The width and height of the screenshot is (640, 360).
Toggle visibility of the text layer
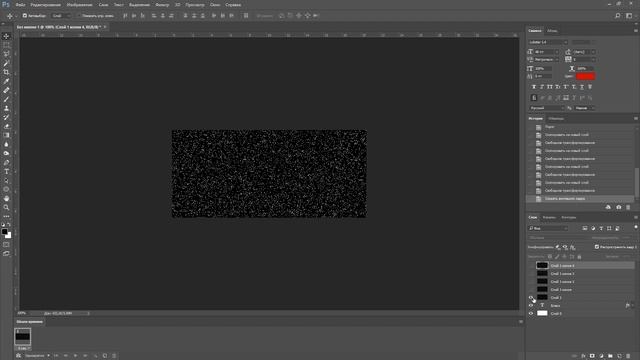[531, 305]
